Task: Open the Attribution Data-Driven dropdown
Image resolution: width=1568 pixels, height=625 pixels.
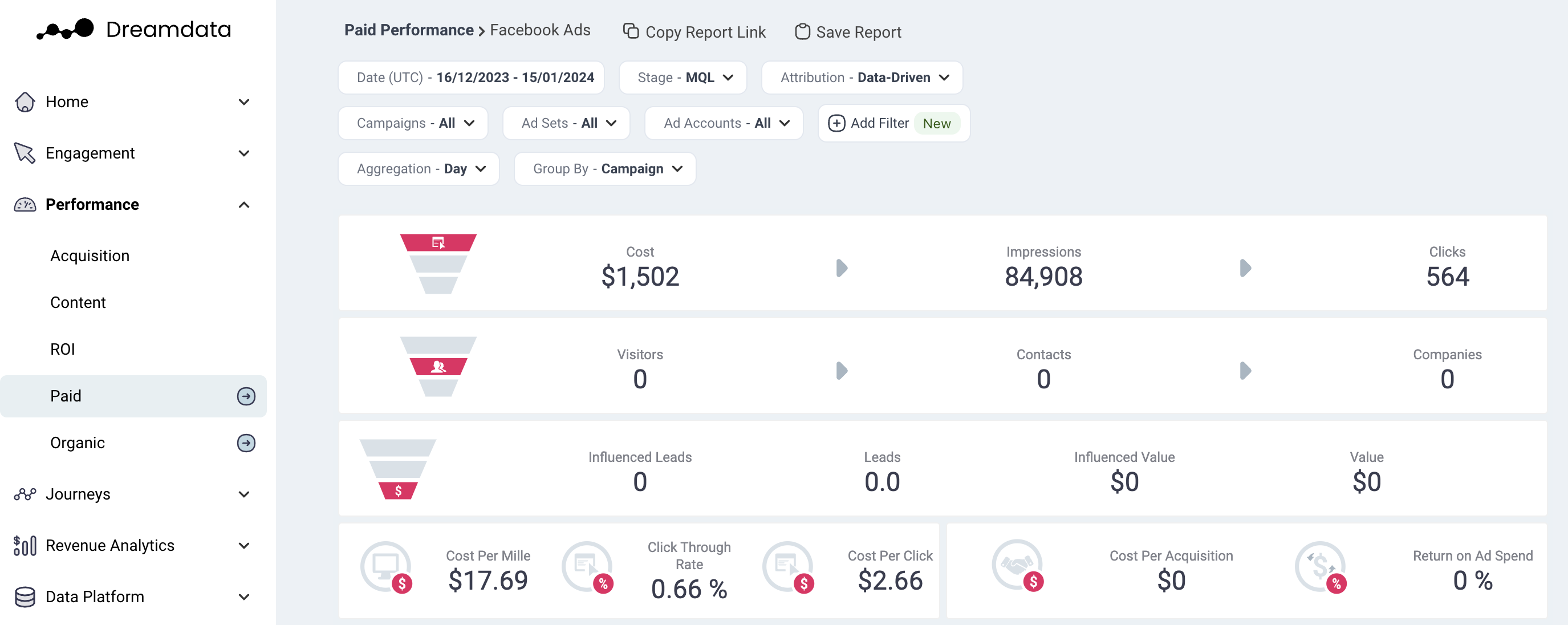Action: coord(862,78)
